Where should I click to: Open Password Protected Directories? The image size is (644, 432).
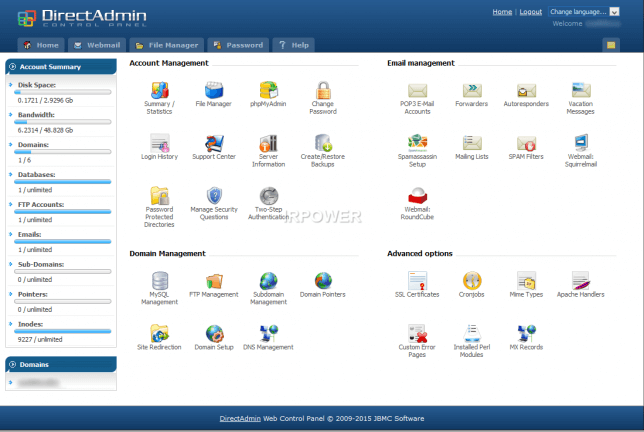click(159, 195)
